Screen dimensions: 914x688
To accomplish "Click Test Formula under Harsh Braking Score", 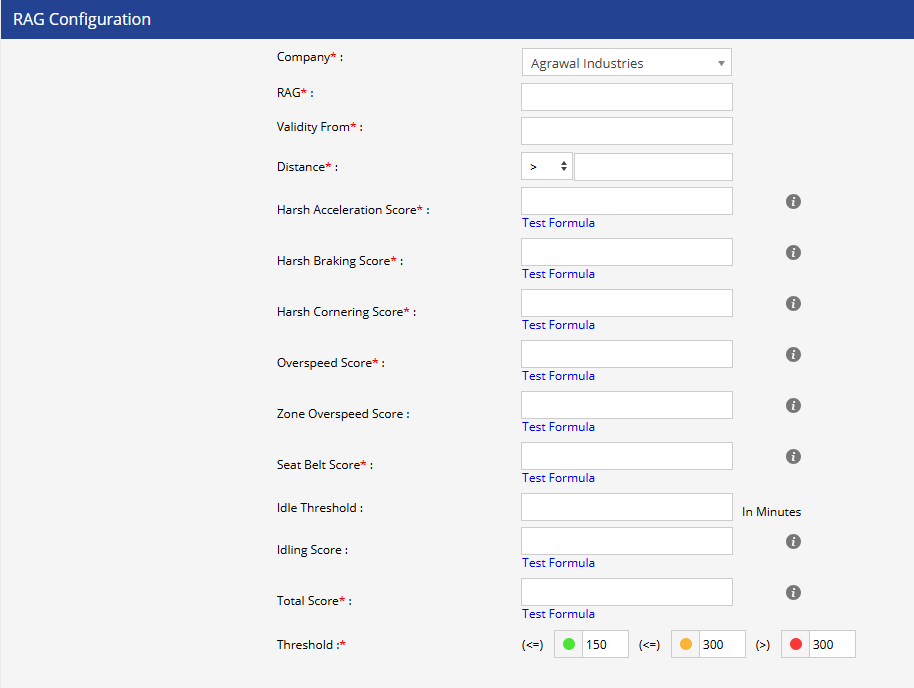I will (558, 274).
